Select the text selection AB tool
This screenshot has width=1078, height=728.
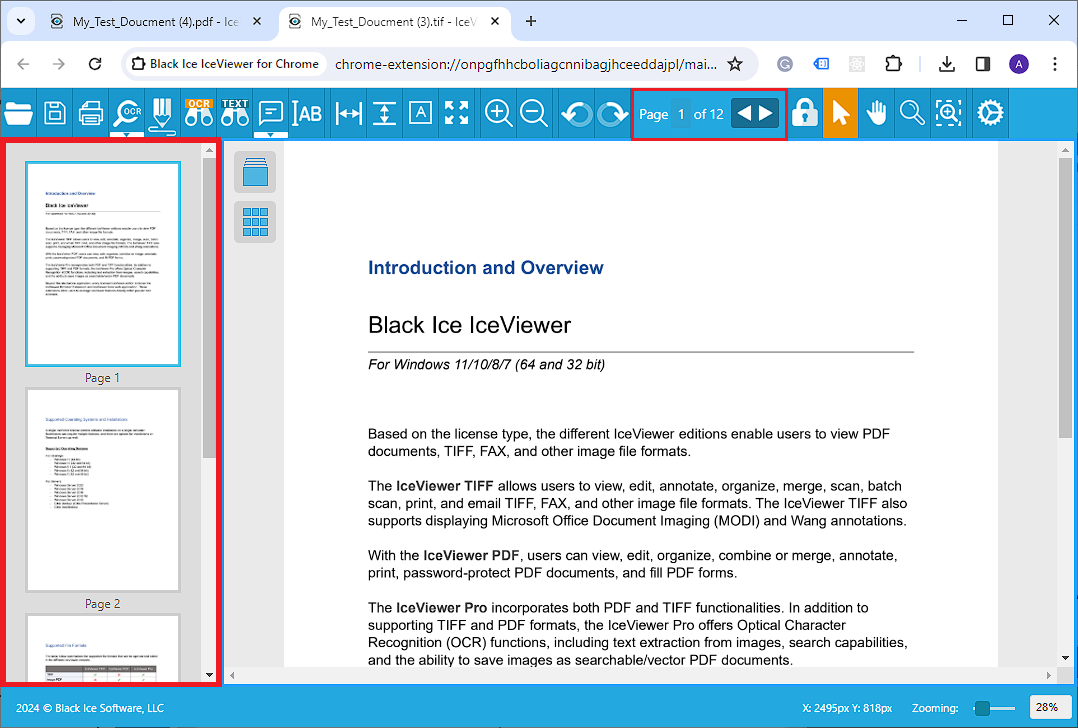click(x=307, y=113)
